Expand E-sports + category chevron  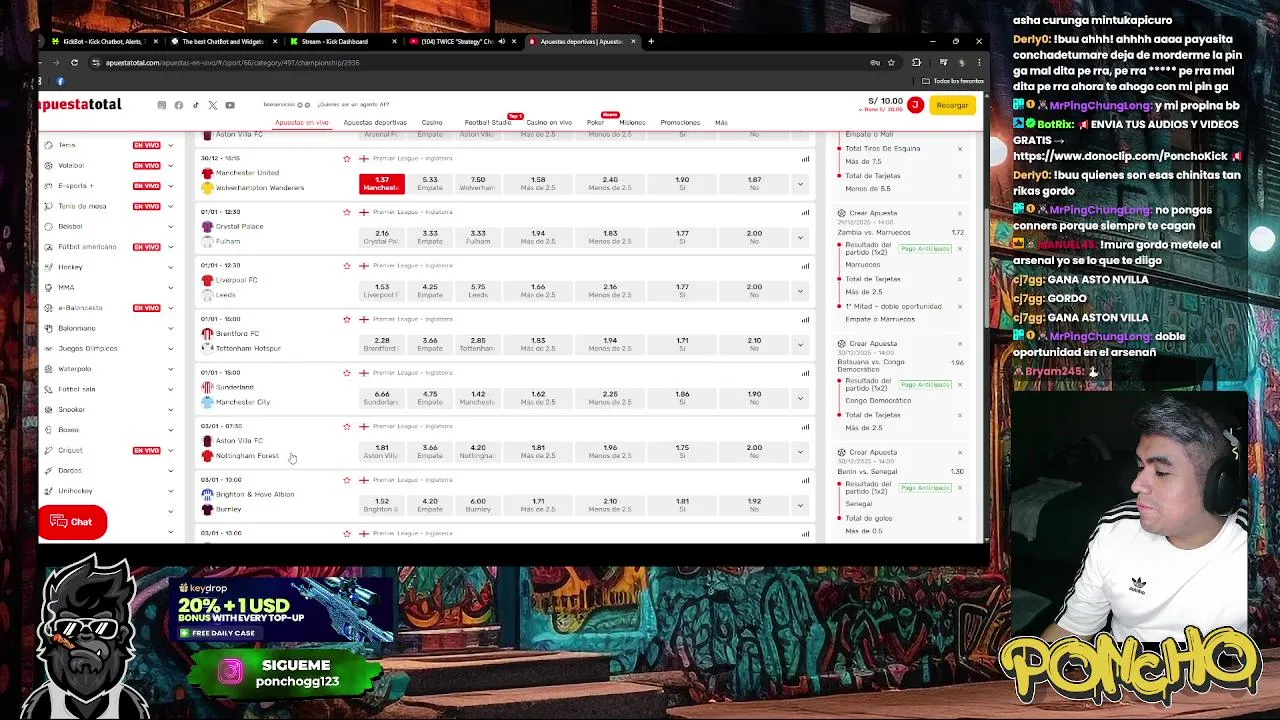170,186
